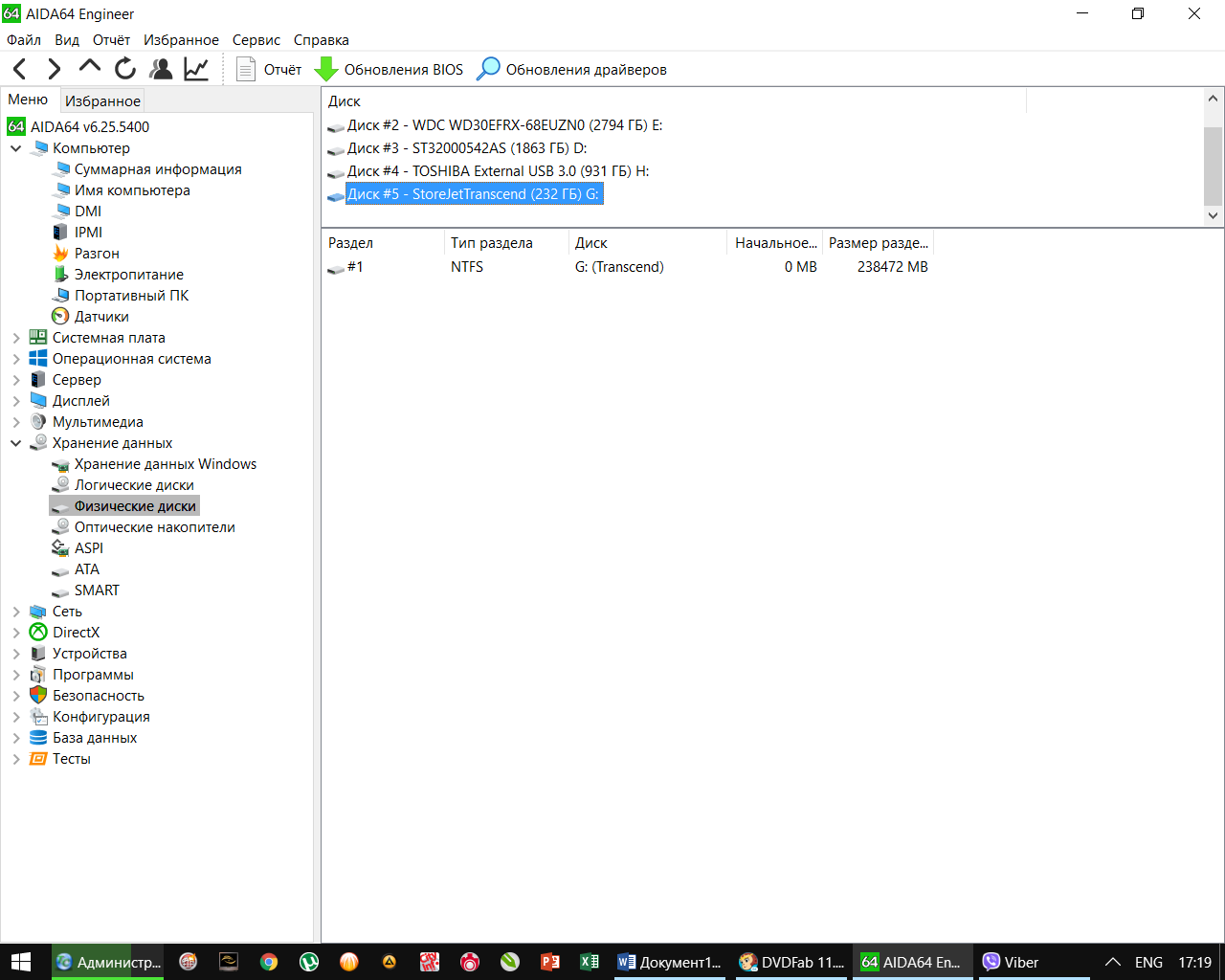Expand the Системная плата node
Screen dimensions: 1225x980
[16, 338]
